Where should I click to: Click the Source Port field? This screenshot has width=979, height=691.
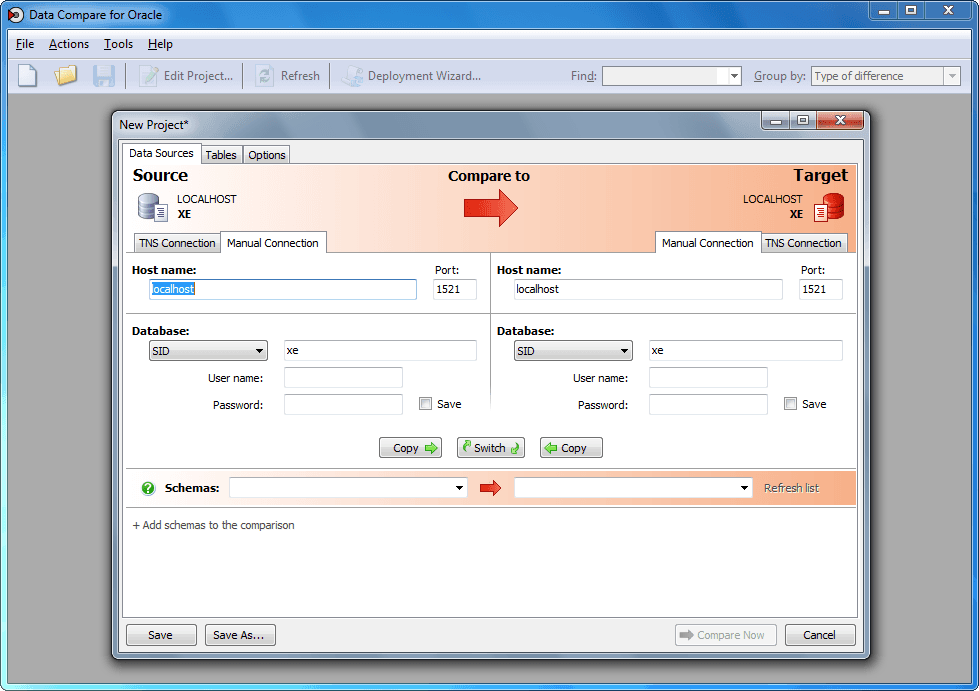(x=455, y=289)
